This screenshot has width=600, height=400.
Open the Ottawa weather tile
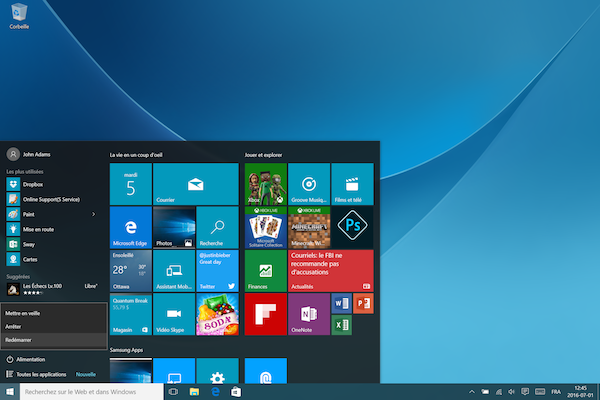tap(130, 271)
